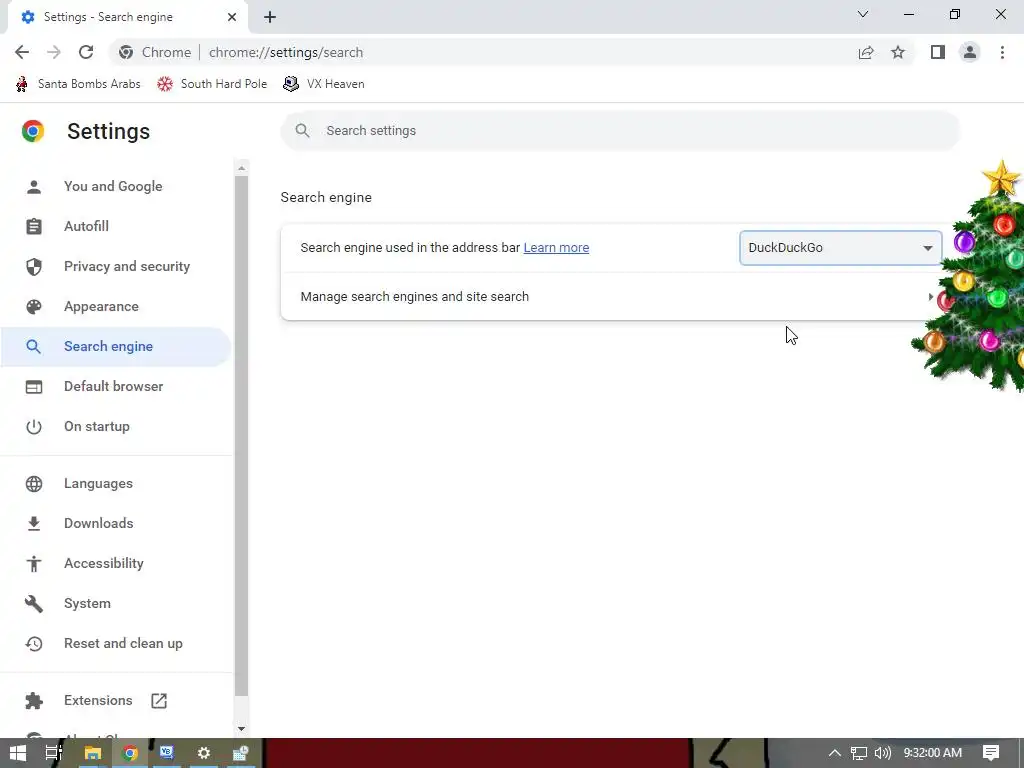The image size is (1024, 768).
Task: Go back to the previous page
Action: 22,52
